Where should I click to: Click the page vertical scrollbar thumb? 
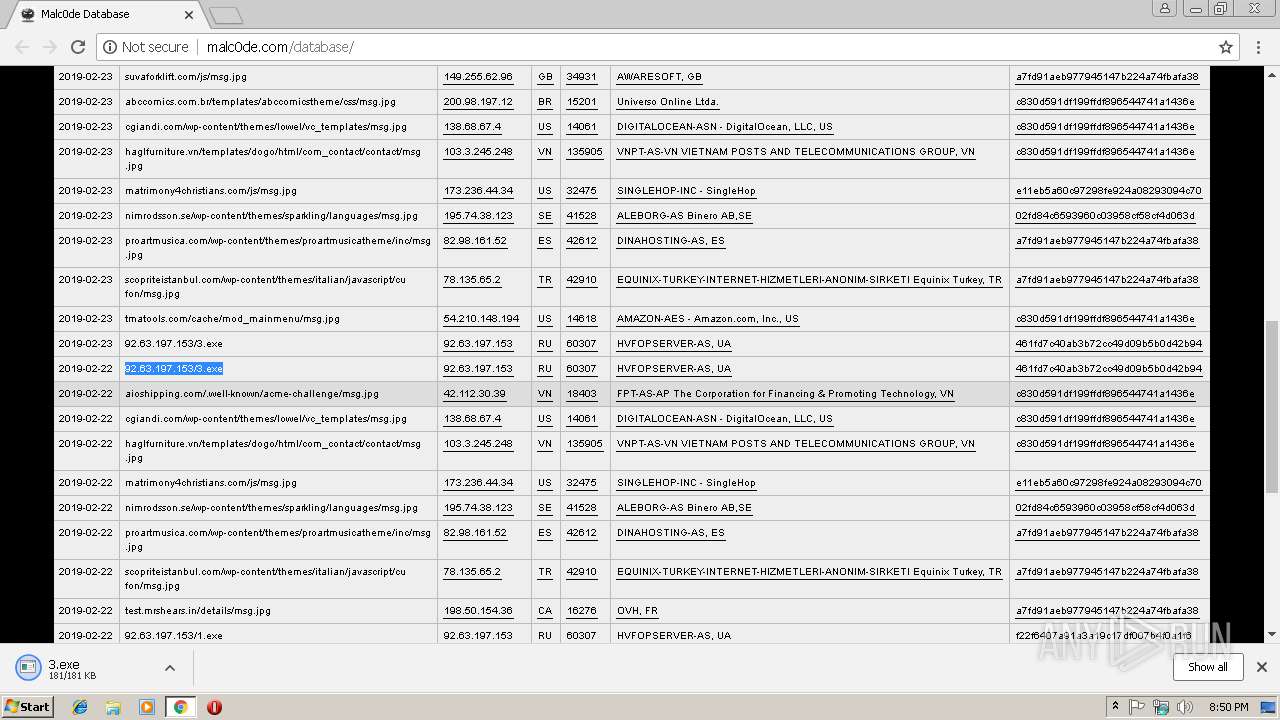tap(1271, 406)
